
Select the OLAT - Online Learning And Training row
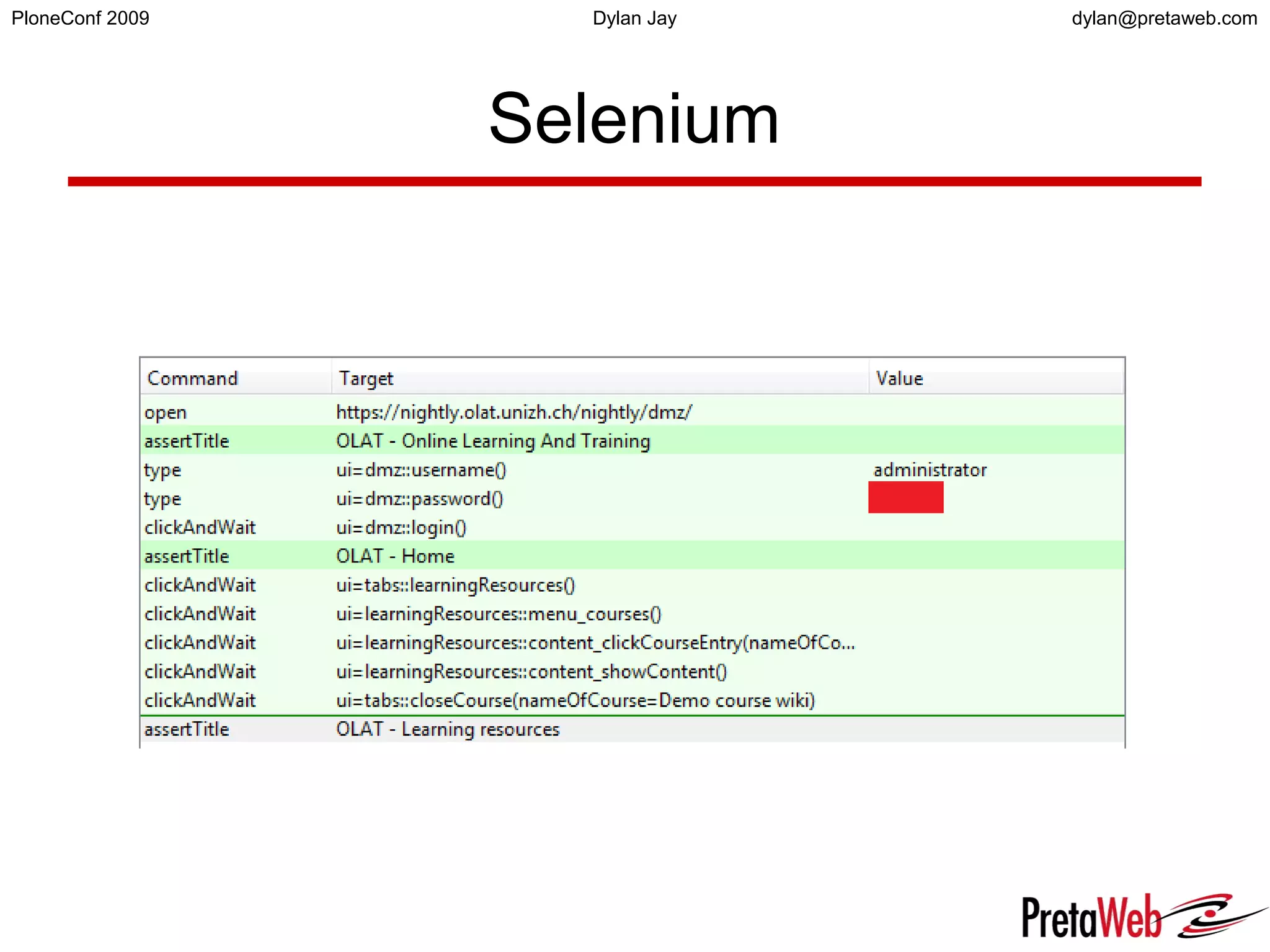pyautogui.click(x=493, y=441)
